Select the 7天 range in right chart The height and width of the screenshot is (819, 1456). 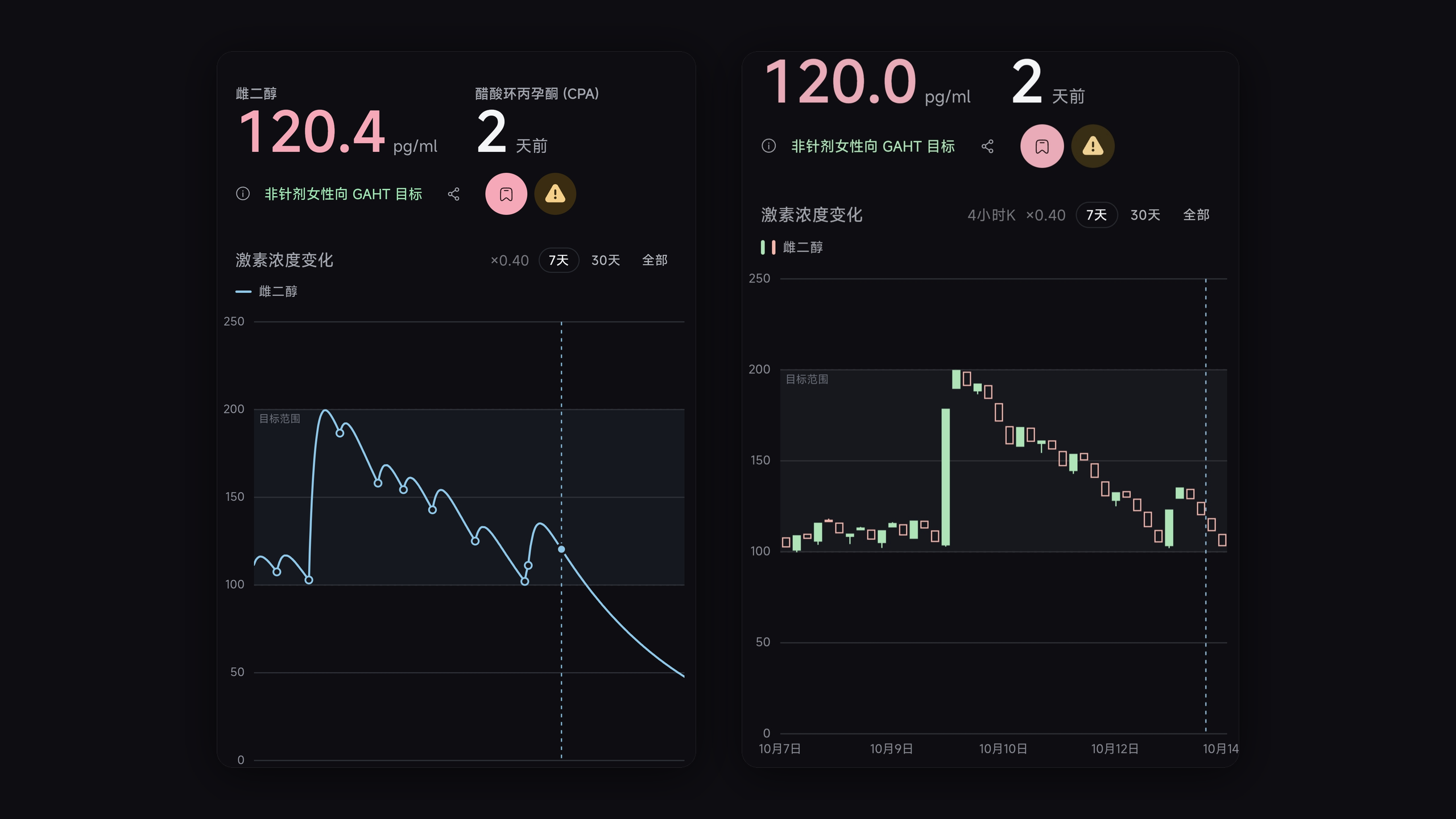point(1097,215)
